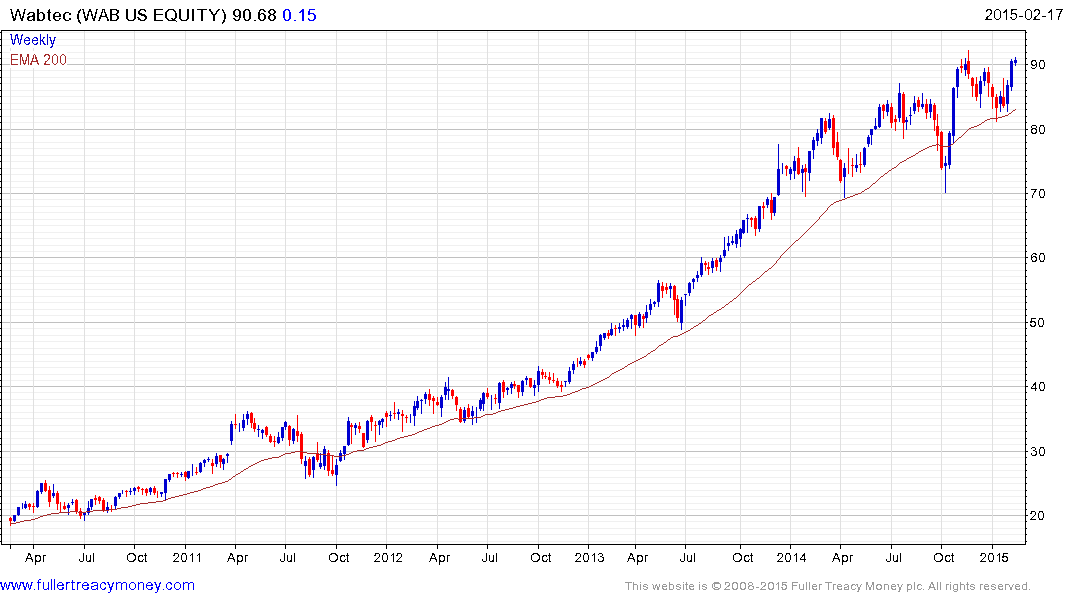Click the 'EMA 200' legend label
Viewport: 1075px width, 600px height.
click(38, 60)
